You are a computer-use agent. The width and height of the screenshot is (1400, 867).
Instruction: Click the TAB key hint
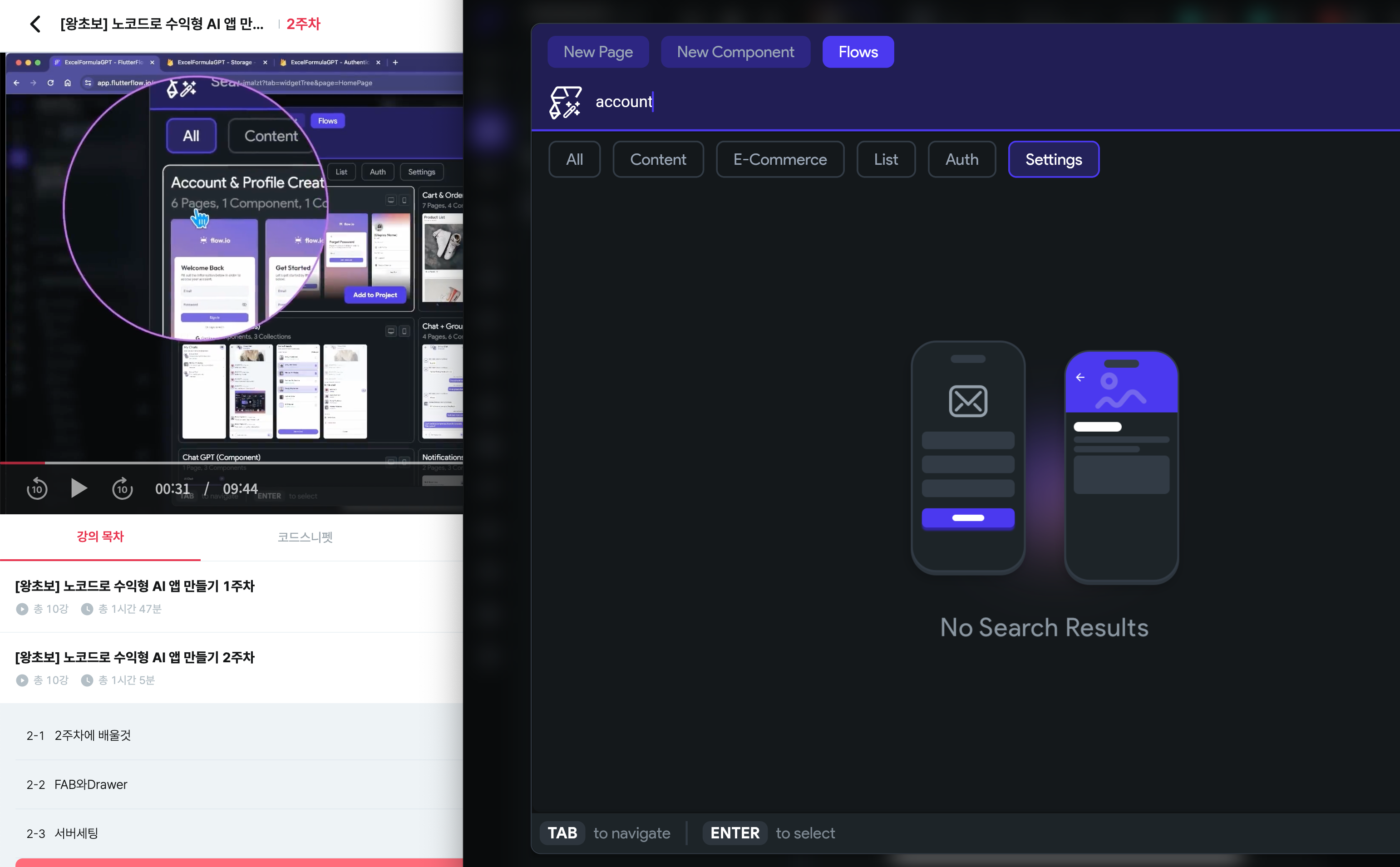(562, 833)
